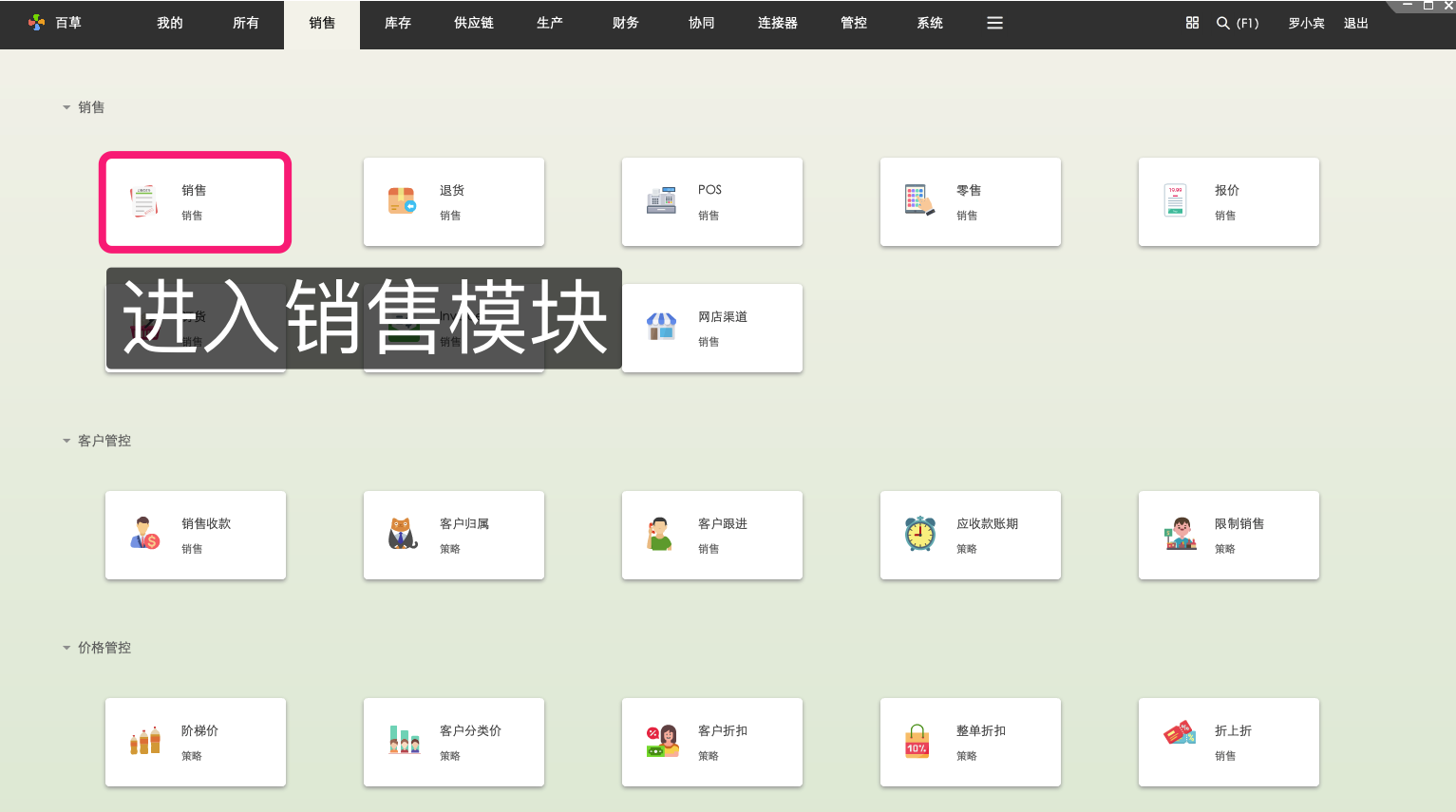Viewport: 1456px width, 812px height.
Task: Switch to the 管控 tab
Action: pos(854,23)
